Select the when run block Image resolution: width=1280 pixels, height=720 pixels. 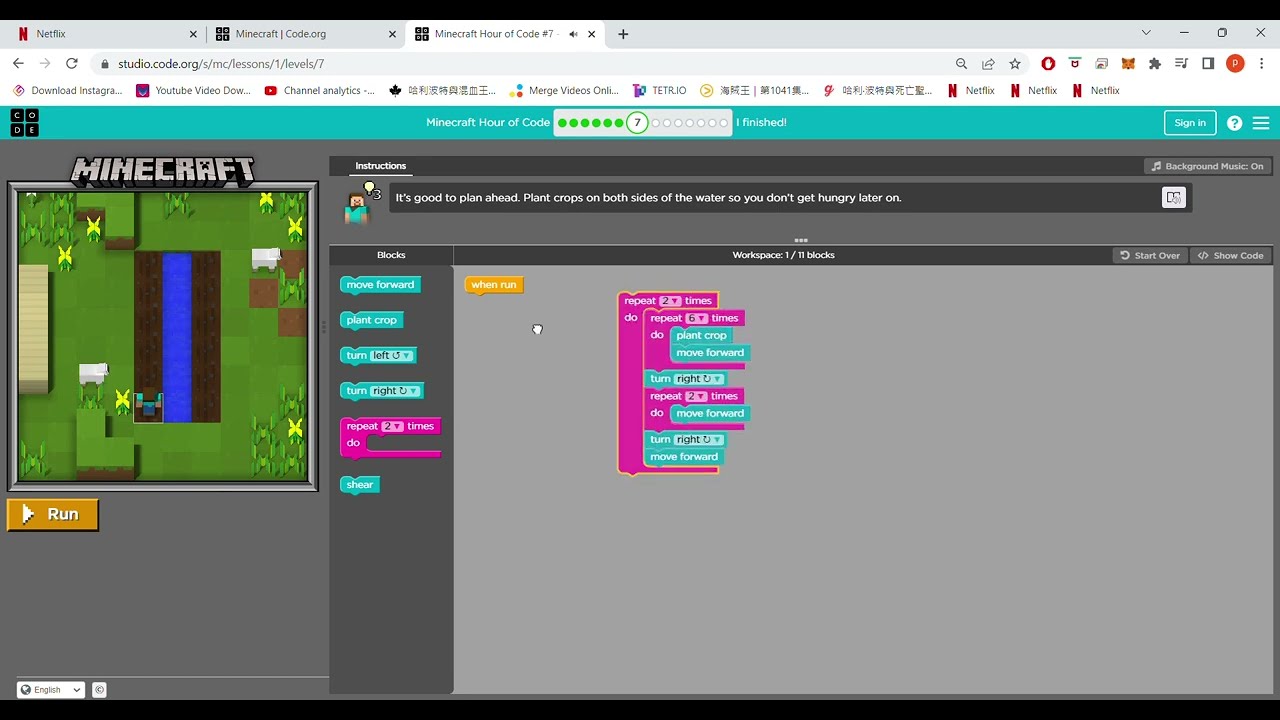(494, 285)
